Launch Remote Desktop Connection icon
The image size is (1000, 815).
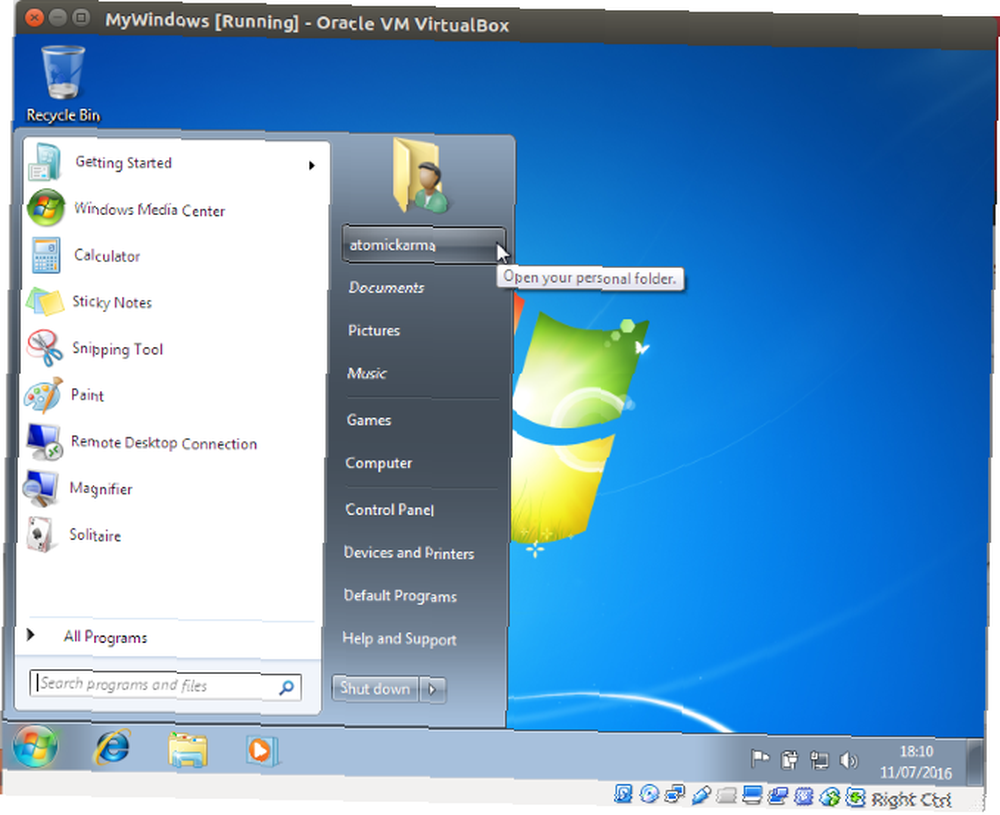43,441
